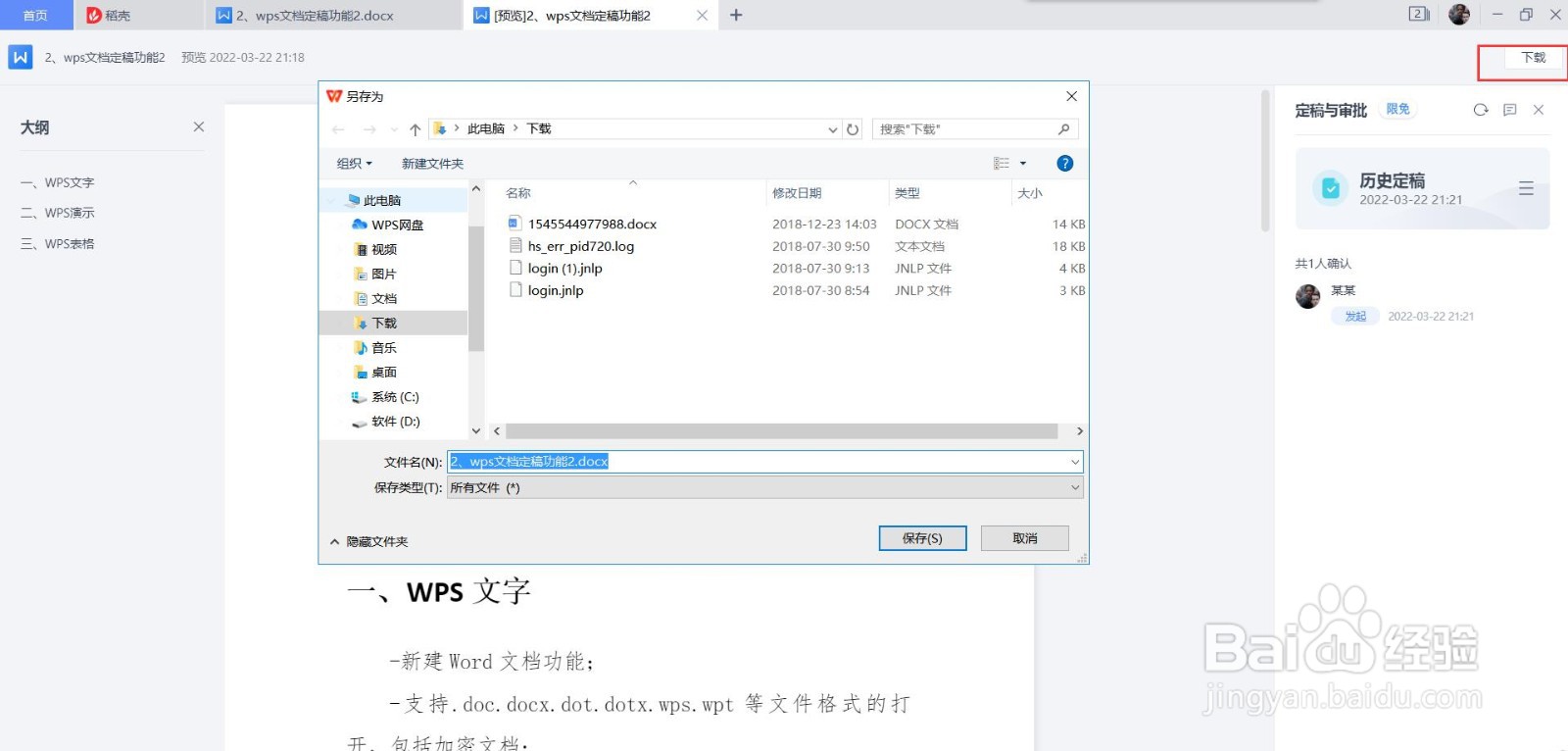
Task: Expand the address bar path history dropdown
Action: tap(833, 129)
